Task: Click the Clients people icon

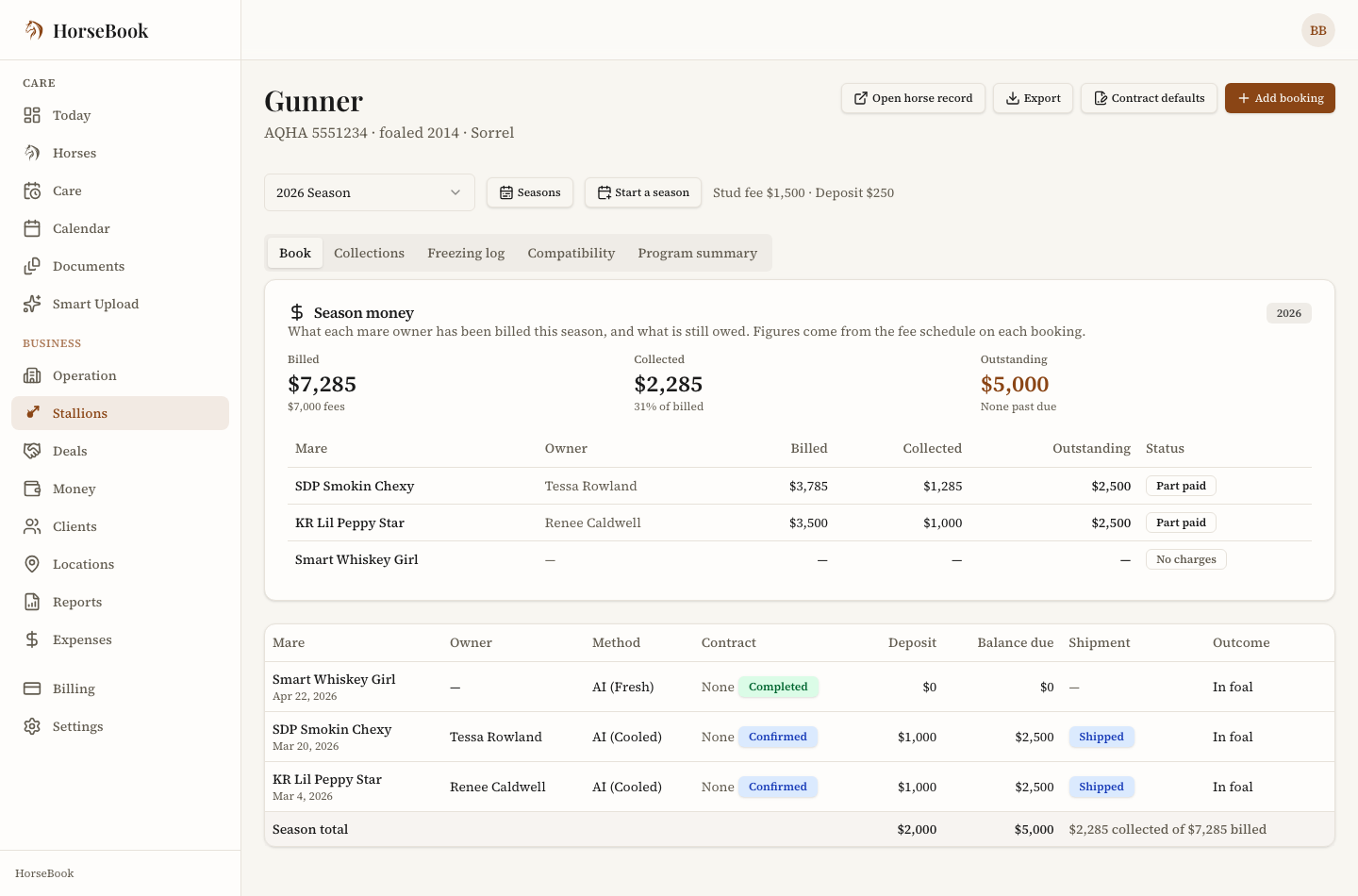Action: click(x=32, y=526)
